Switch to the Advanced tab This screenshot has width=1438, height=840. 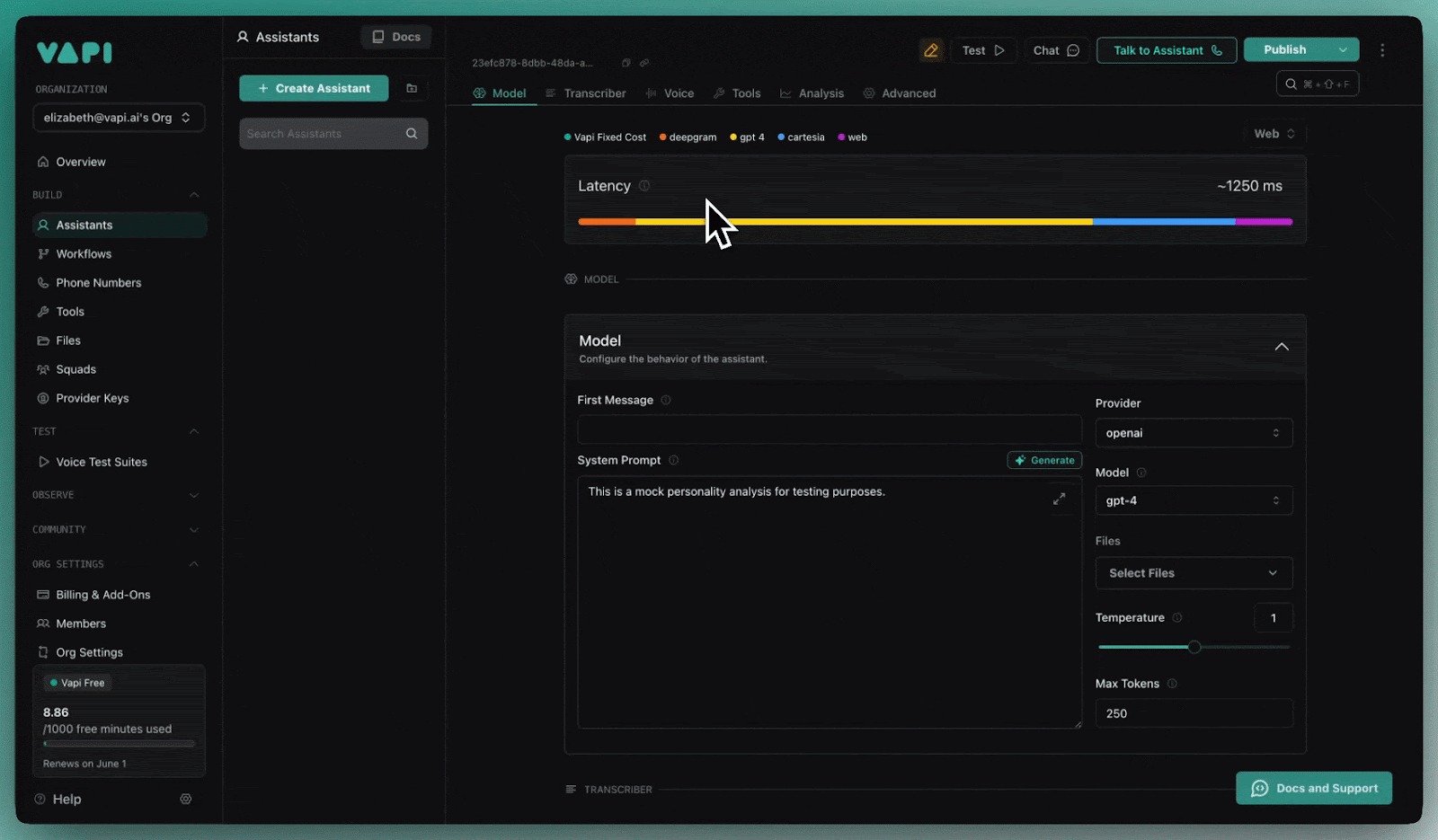coord(900,93)
